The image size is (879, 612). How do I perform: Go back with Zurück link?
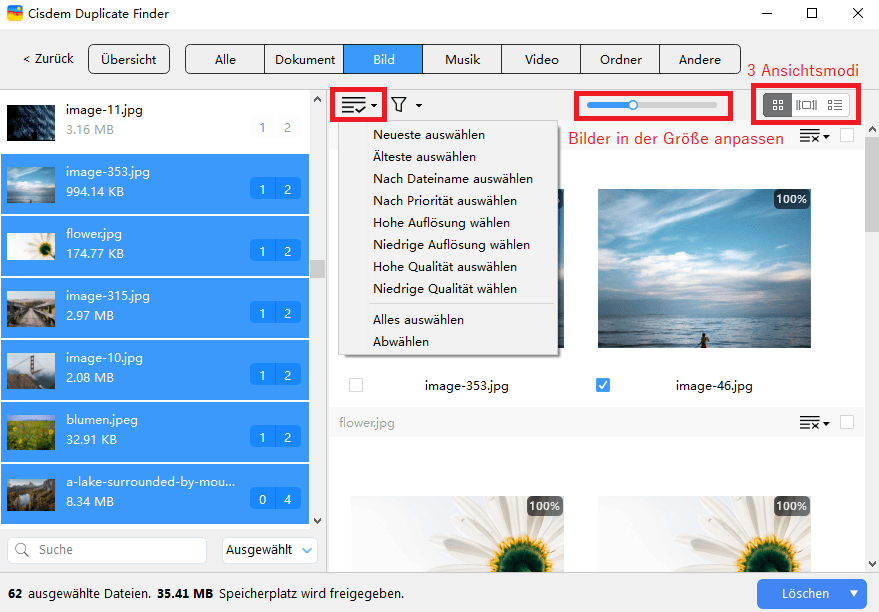[48, 60]
